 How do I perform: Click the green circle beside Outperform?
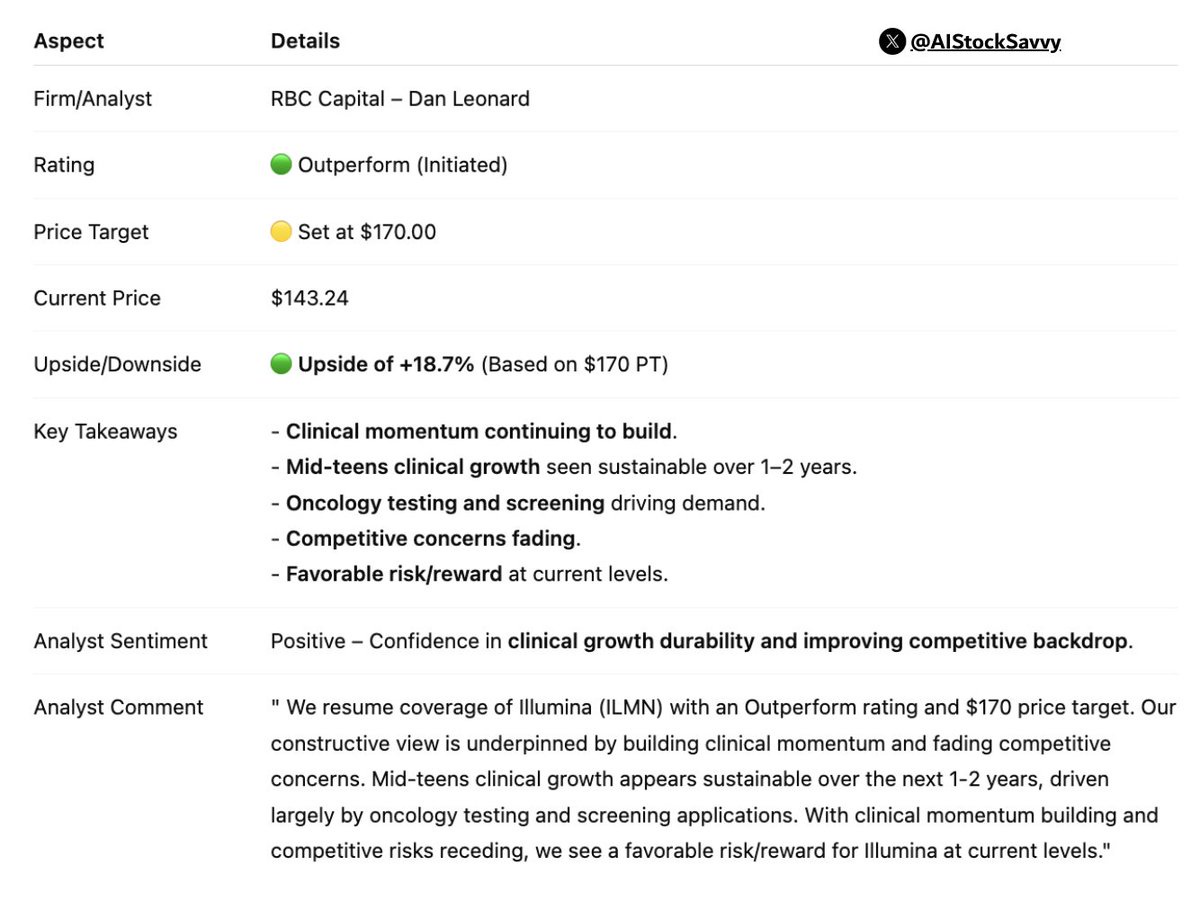pyautogui.click(x=281, y=165)
